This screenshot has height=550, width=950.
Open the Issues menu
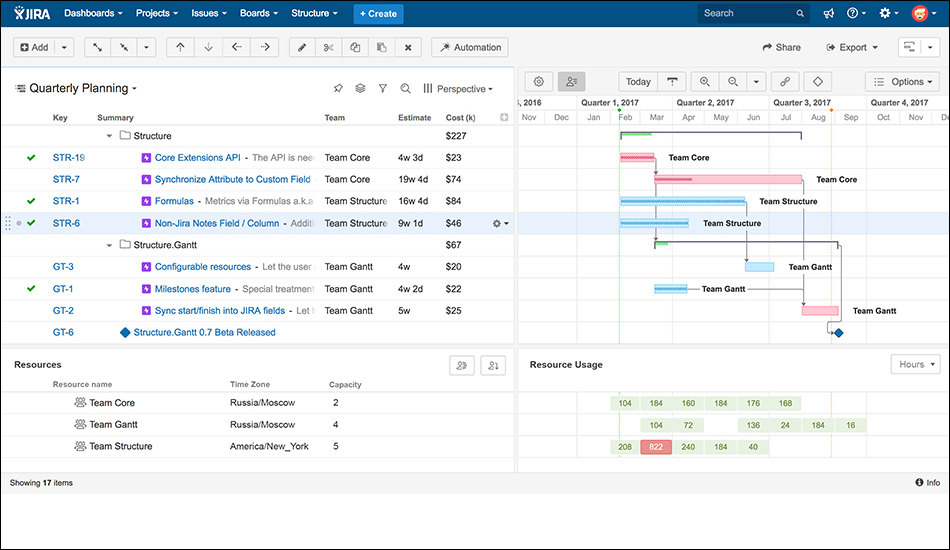click(209, 13)
